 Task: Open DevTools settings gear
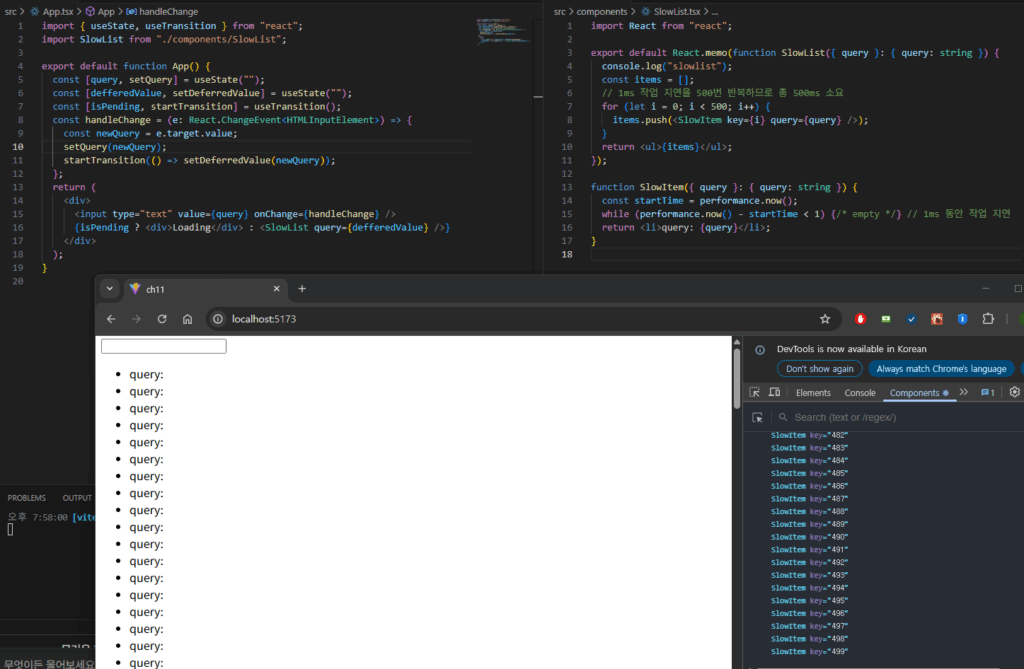click(x=1014, y=393)
